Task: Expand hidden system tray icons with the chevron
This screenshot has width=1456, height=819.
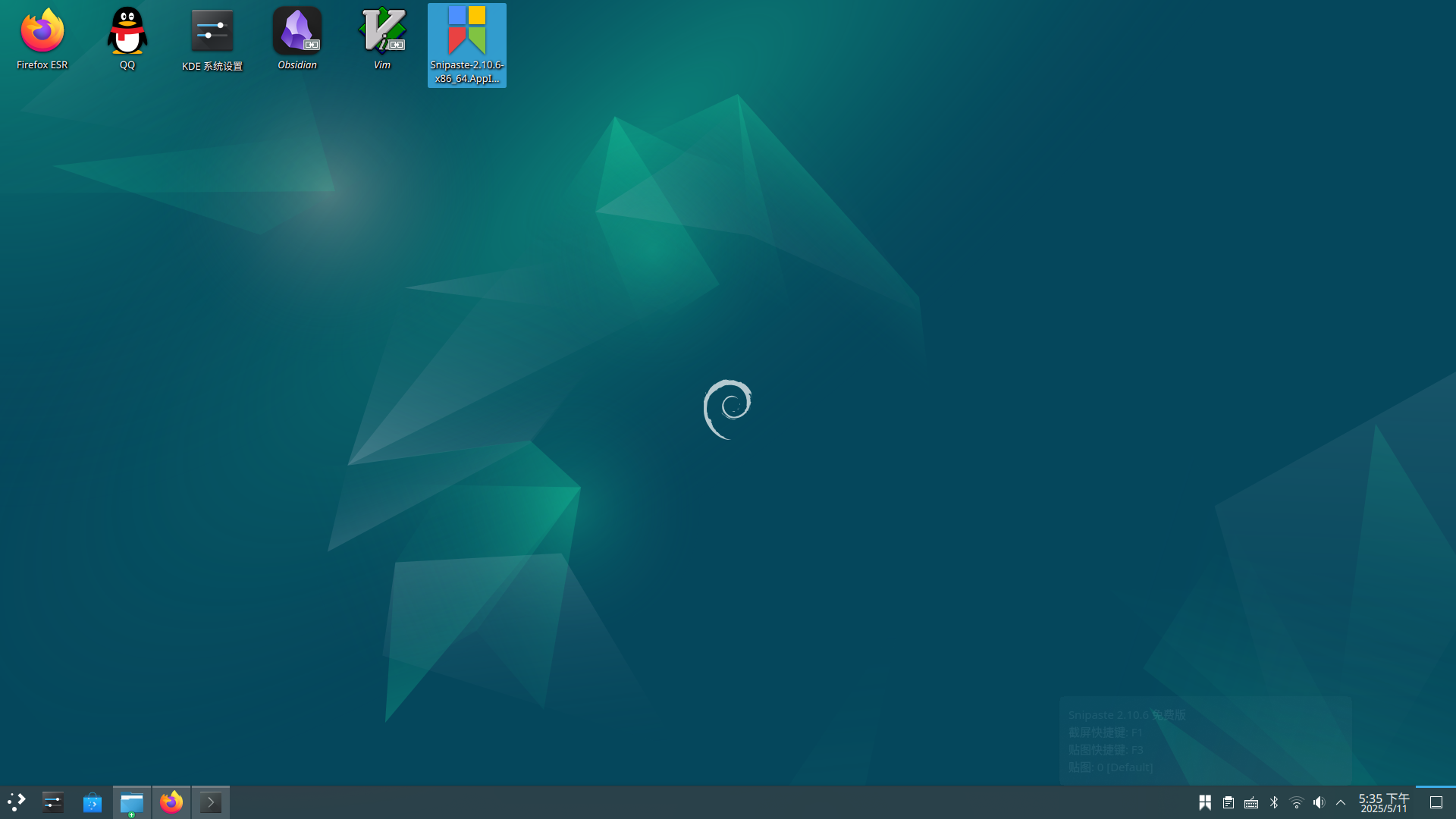Action: [1341, 802]
